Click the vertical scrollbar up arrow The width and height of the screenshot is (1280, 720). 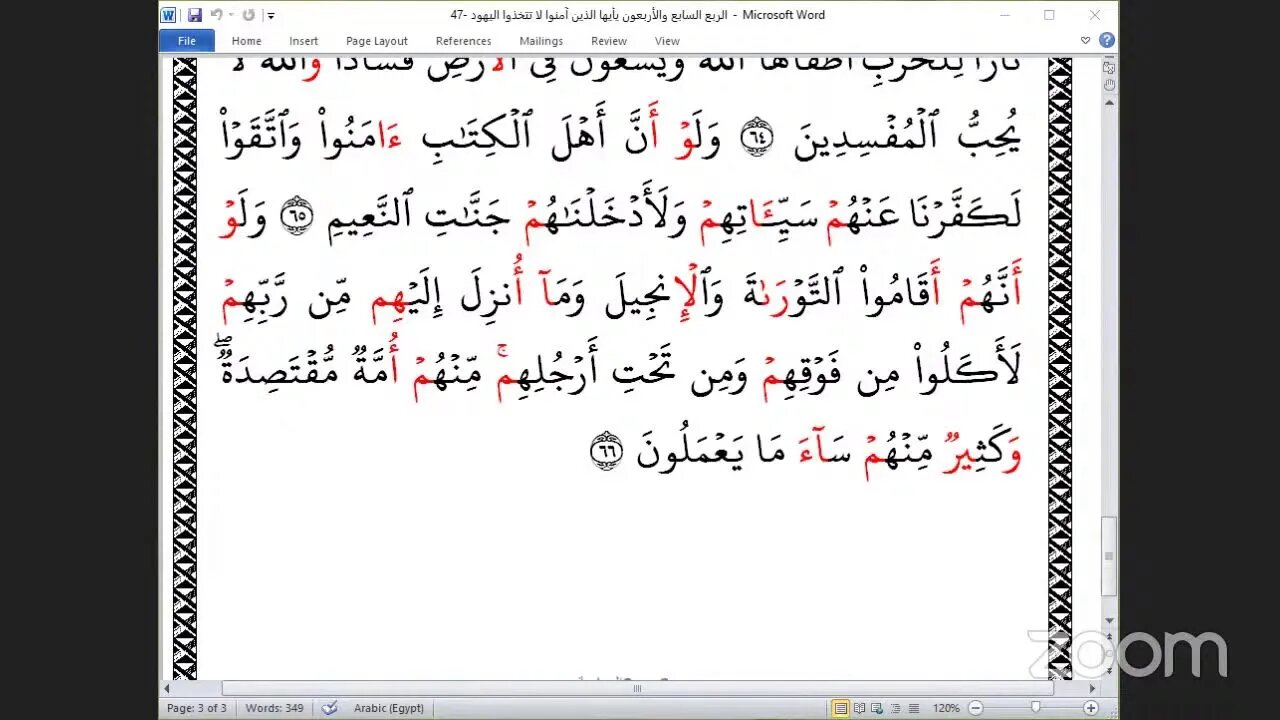pyautogui.click(x=1108, y=103)
